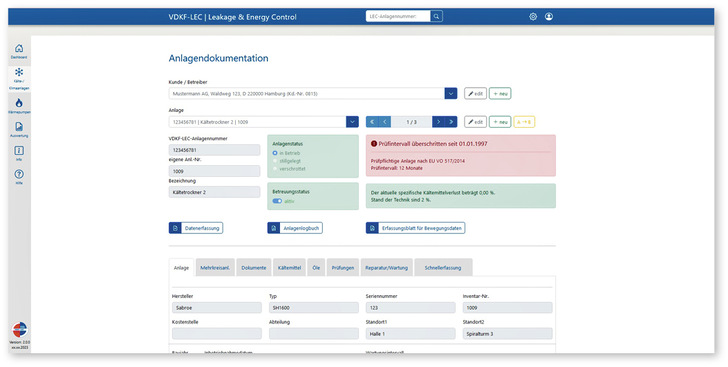Viewport: 728px width, 367px height.
Task: Switch to the Prüfungen tab
Action: pyautogui.click(x=343, y=268)
